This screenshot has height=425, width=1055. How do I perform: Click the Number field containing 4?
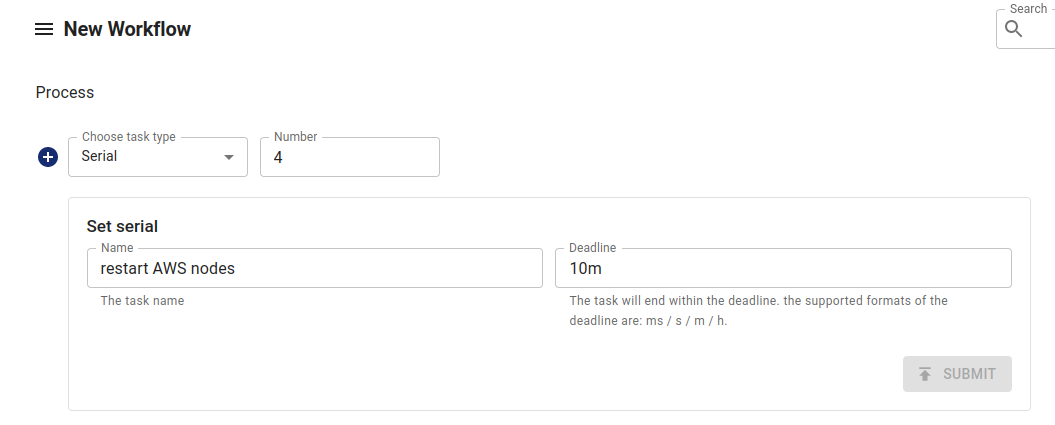point(349,157)
